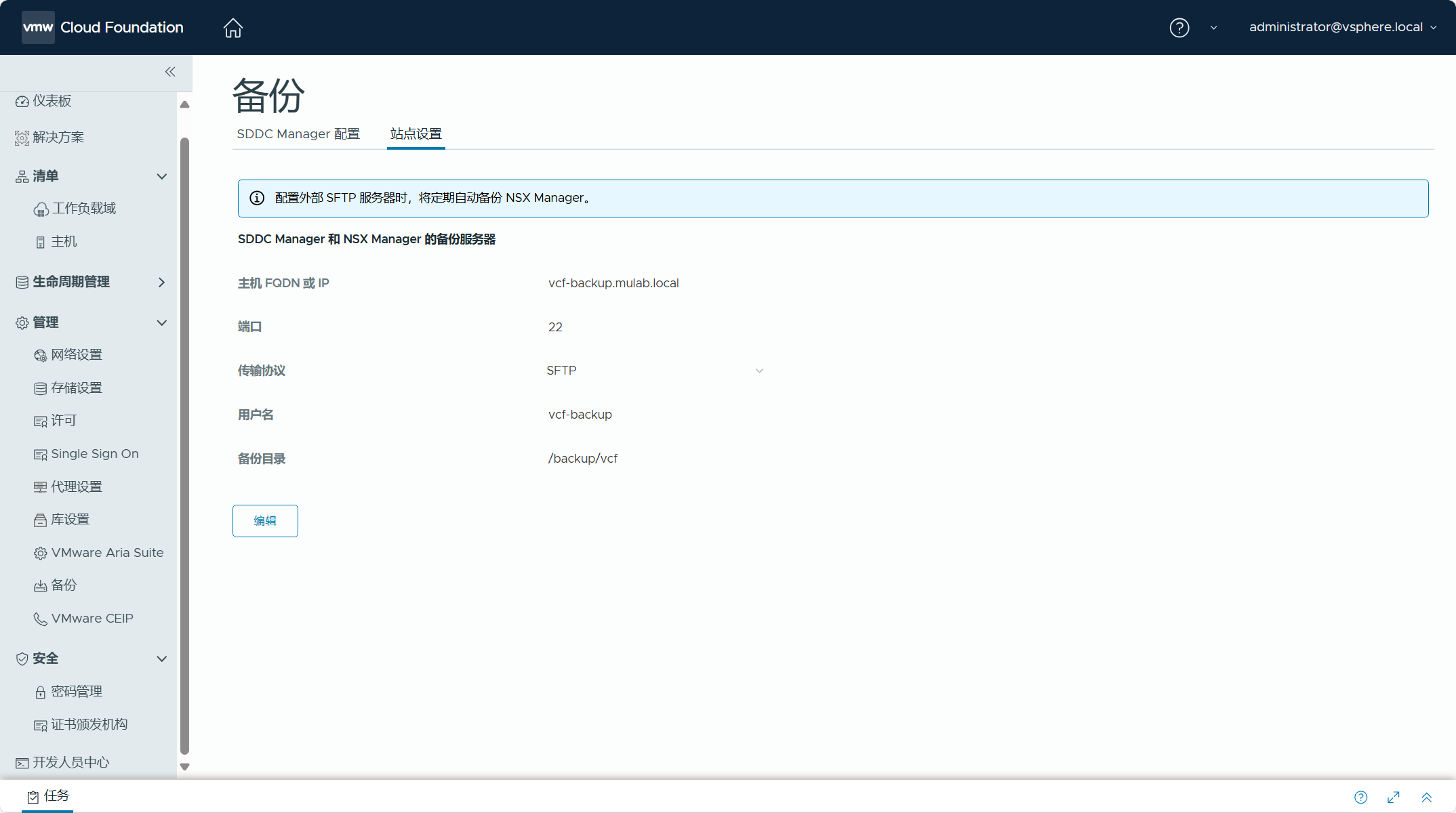1456x813 pixels.
Task: Open the help question mark in header
Action: 1179,28
